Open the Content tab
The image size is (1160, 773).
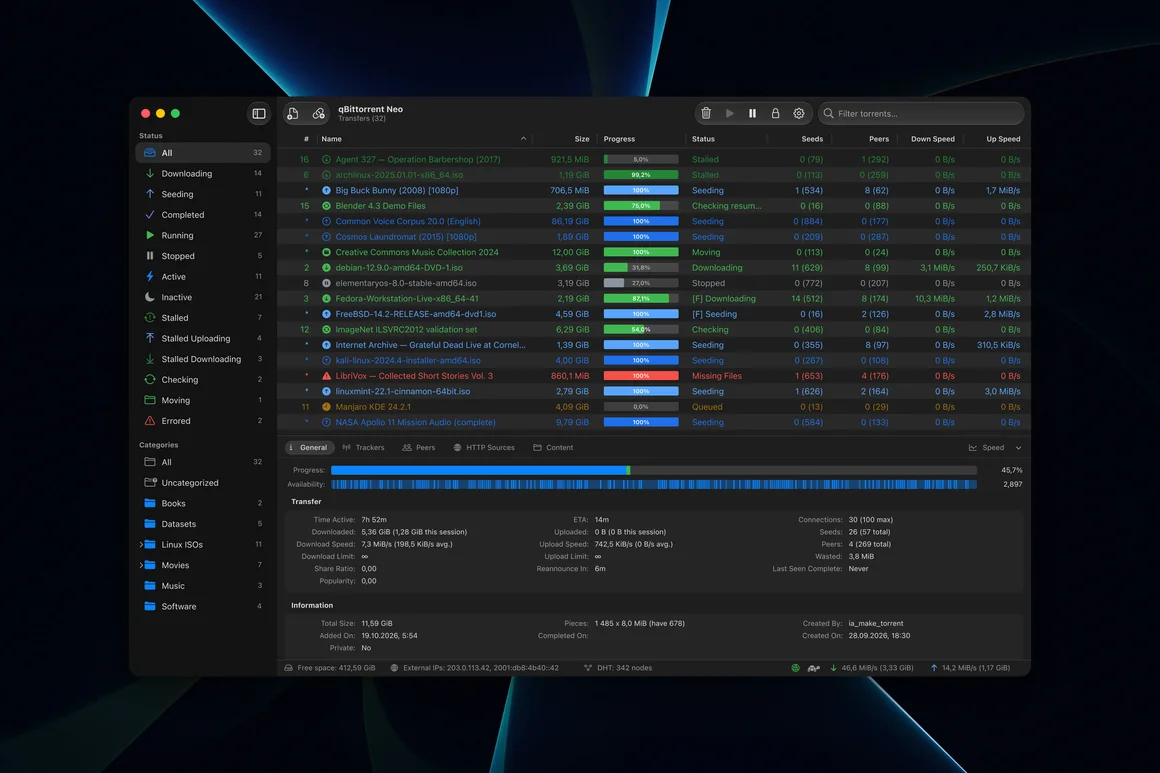pyautogui.click(x=553, y=448)
